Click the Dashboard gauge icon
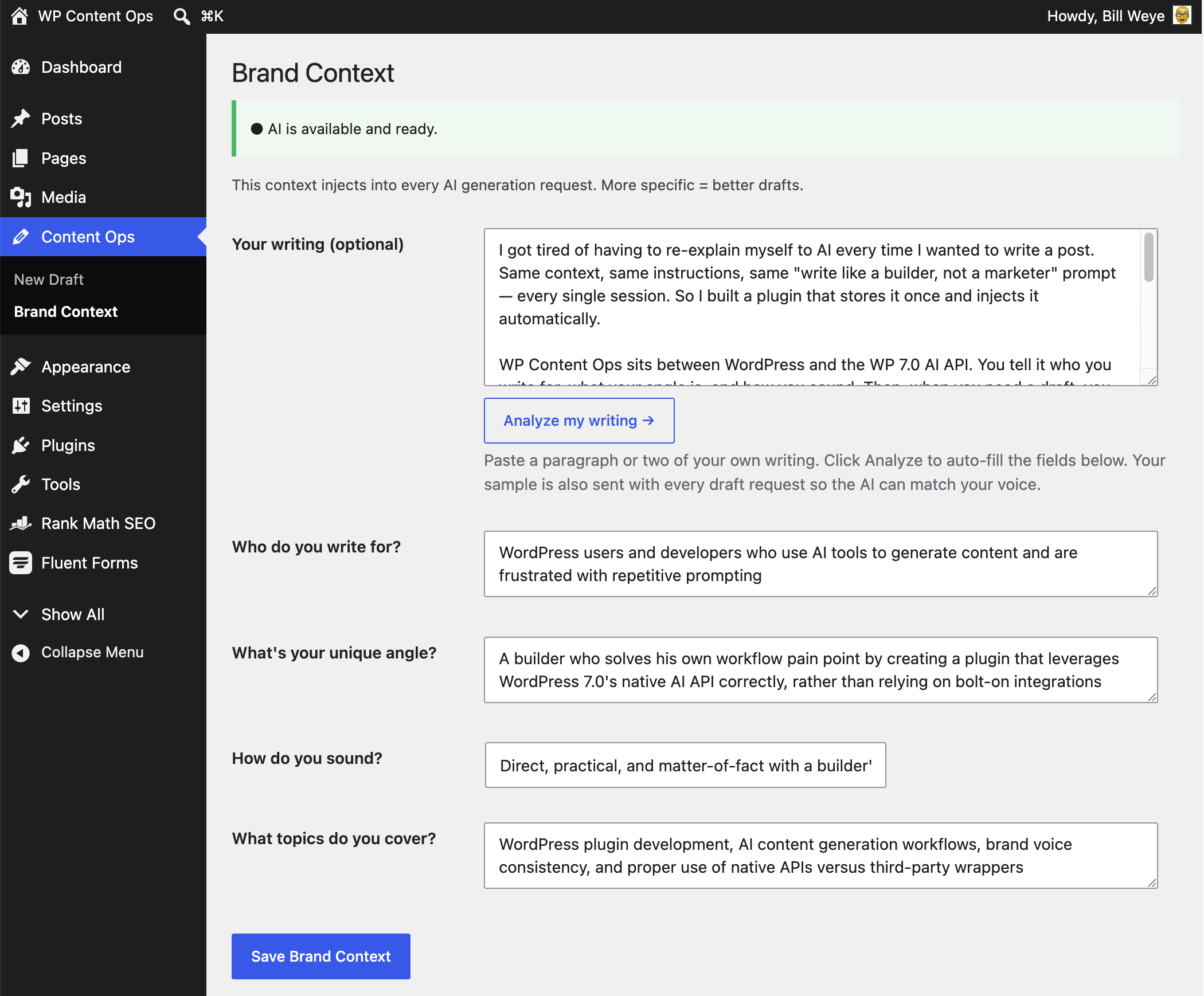The height and width of the screenshot is (996, 1204). coord(21,67)
